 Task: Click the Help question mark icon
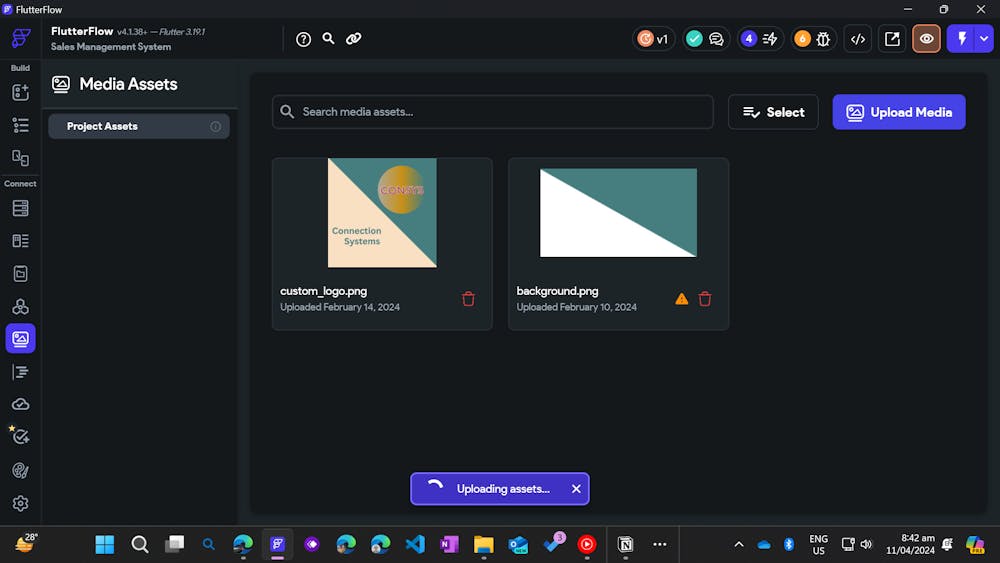tap(304, 39)
